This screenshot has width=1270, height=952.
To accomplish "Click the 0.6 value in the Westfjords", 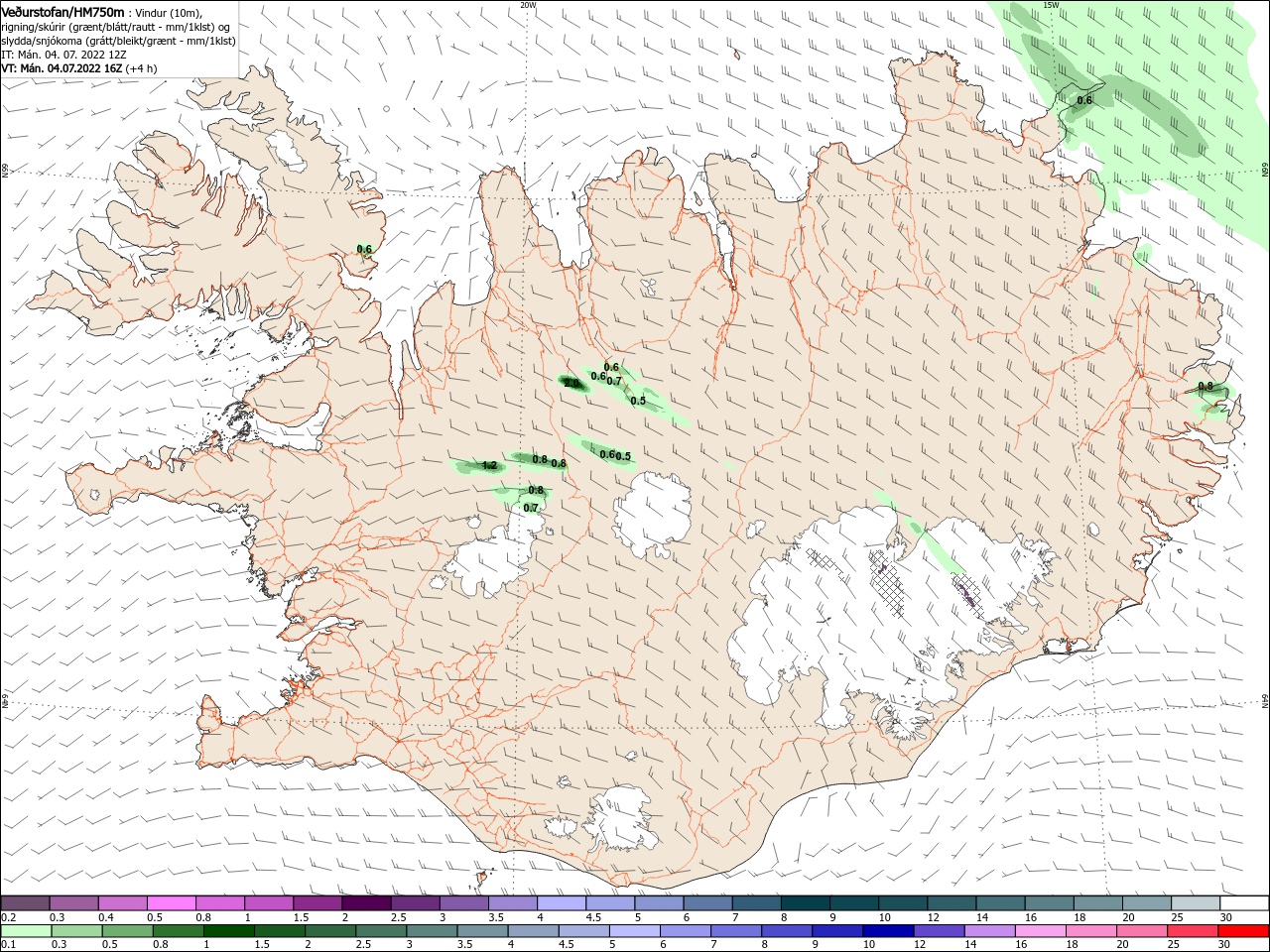I will (x=364, y=250).
